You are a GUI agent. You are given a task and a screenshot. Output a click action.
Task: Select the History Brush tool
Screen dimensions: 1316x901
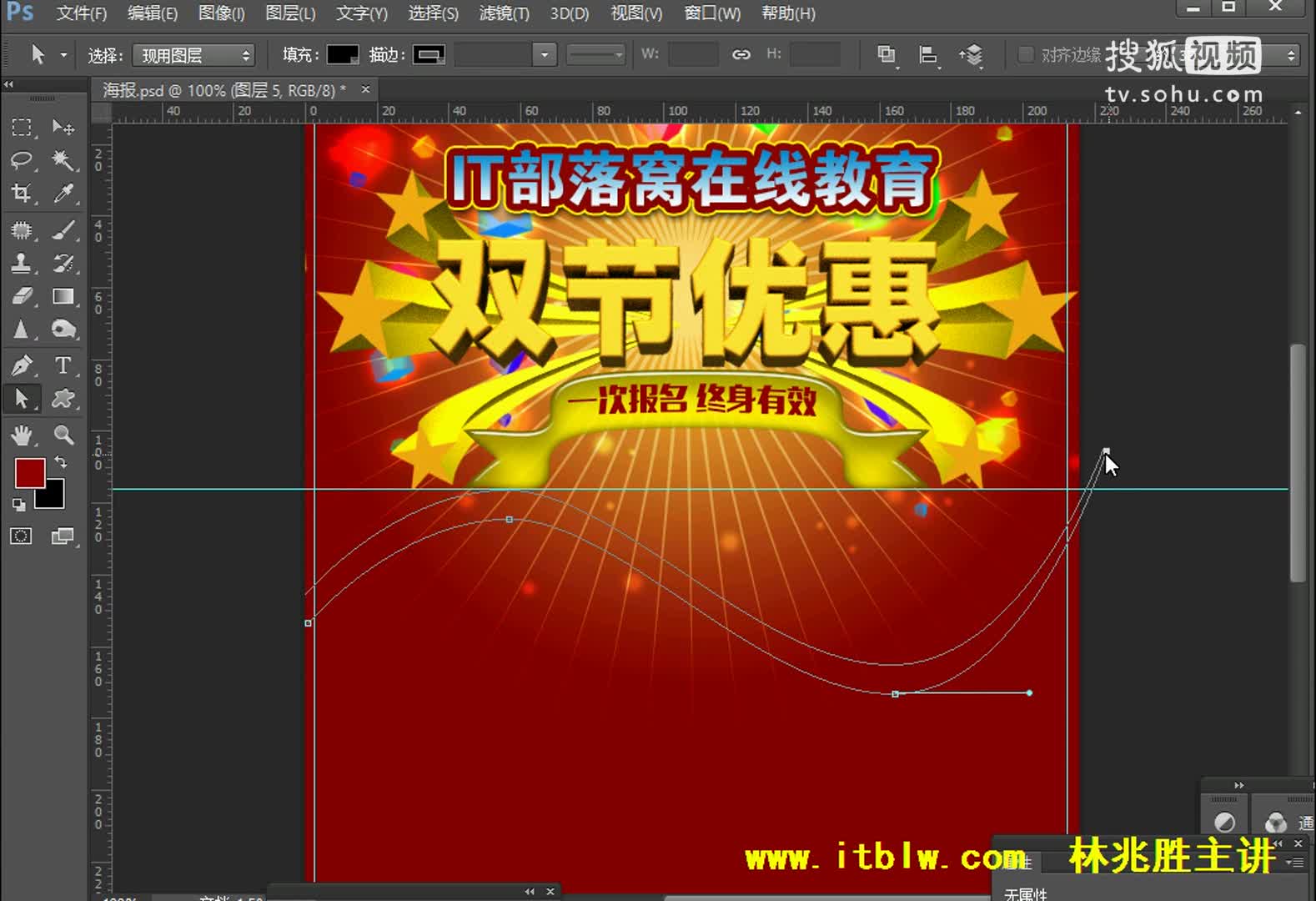pyautogui.click(x=63, y=264)
